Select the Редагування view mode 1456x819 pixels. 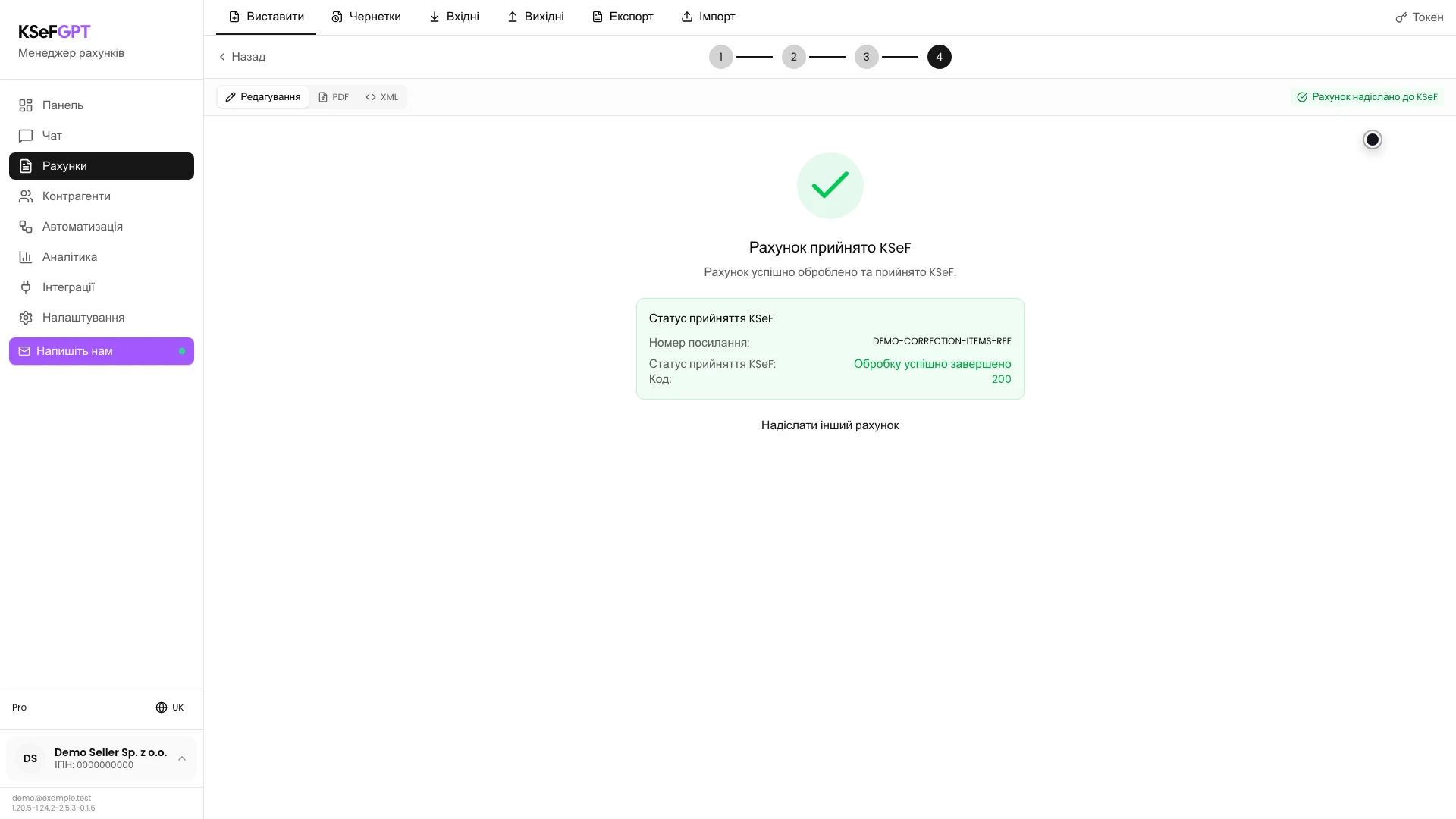pyautogui.click(x=263, y=97)
